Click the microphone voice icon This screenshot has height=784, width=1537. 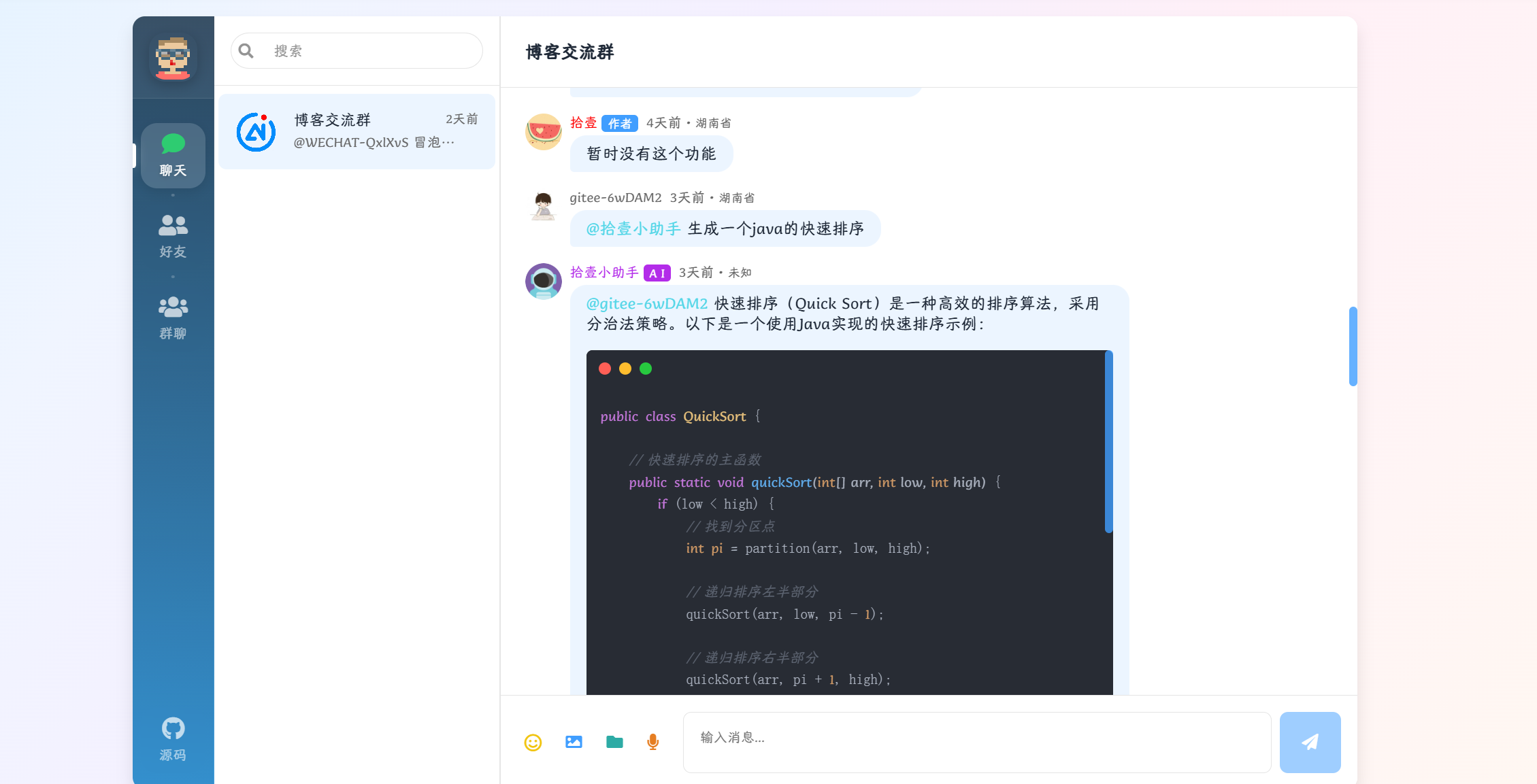pyautogui.click(x=652, y=742)
